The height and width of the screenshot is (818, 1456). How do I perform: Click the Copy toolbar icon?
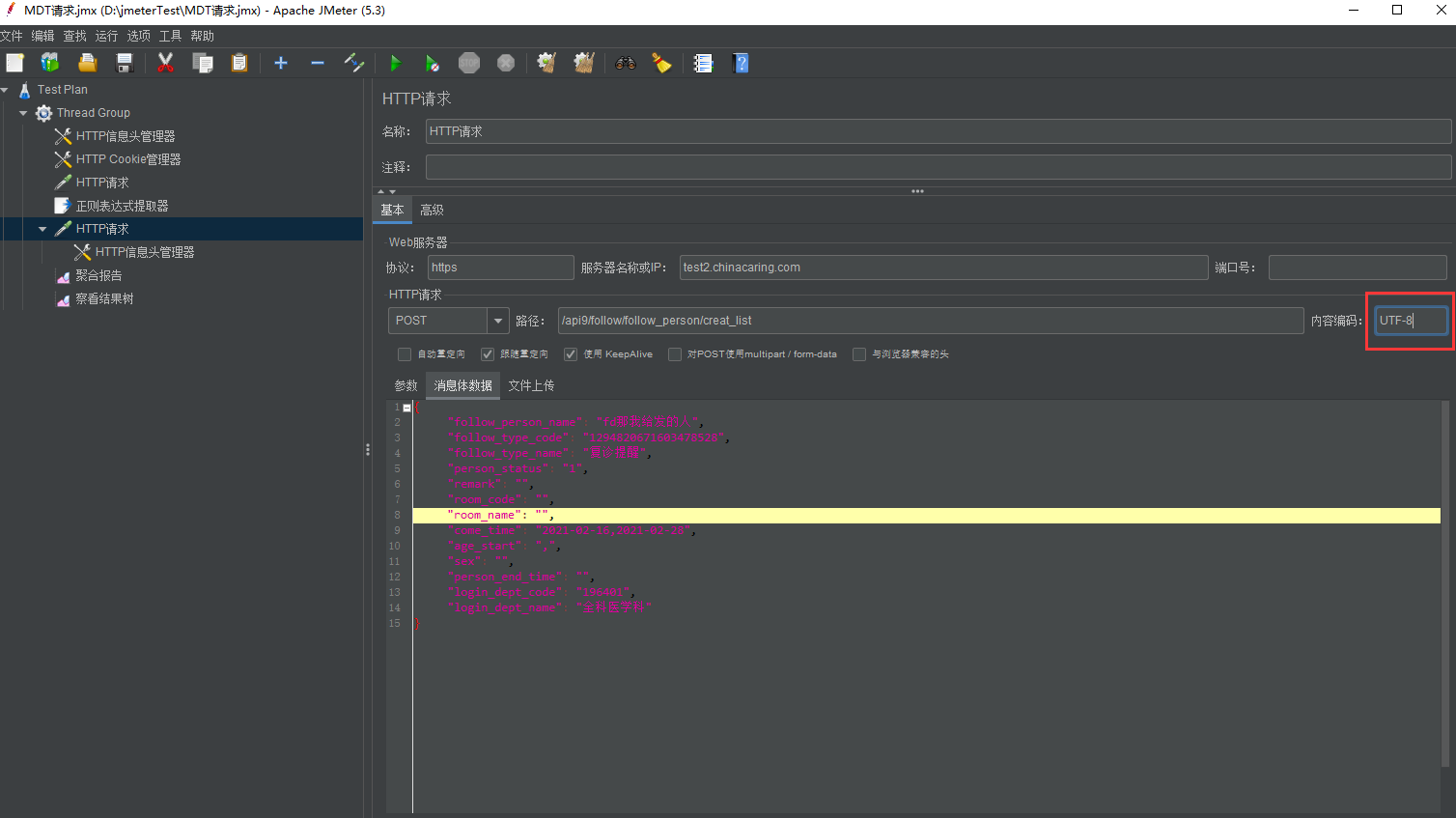pyautogui.click(x=203, y=63)
